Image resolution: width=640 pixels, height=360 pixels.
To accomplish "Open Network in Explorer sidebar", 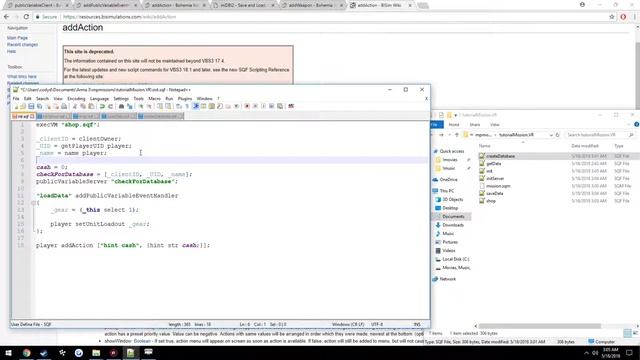I will [x=447, y=279].
